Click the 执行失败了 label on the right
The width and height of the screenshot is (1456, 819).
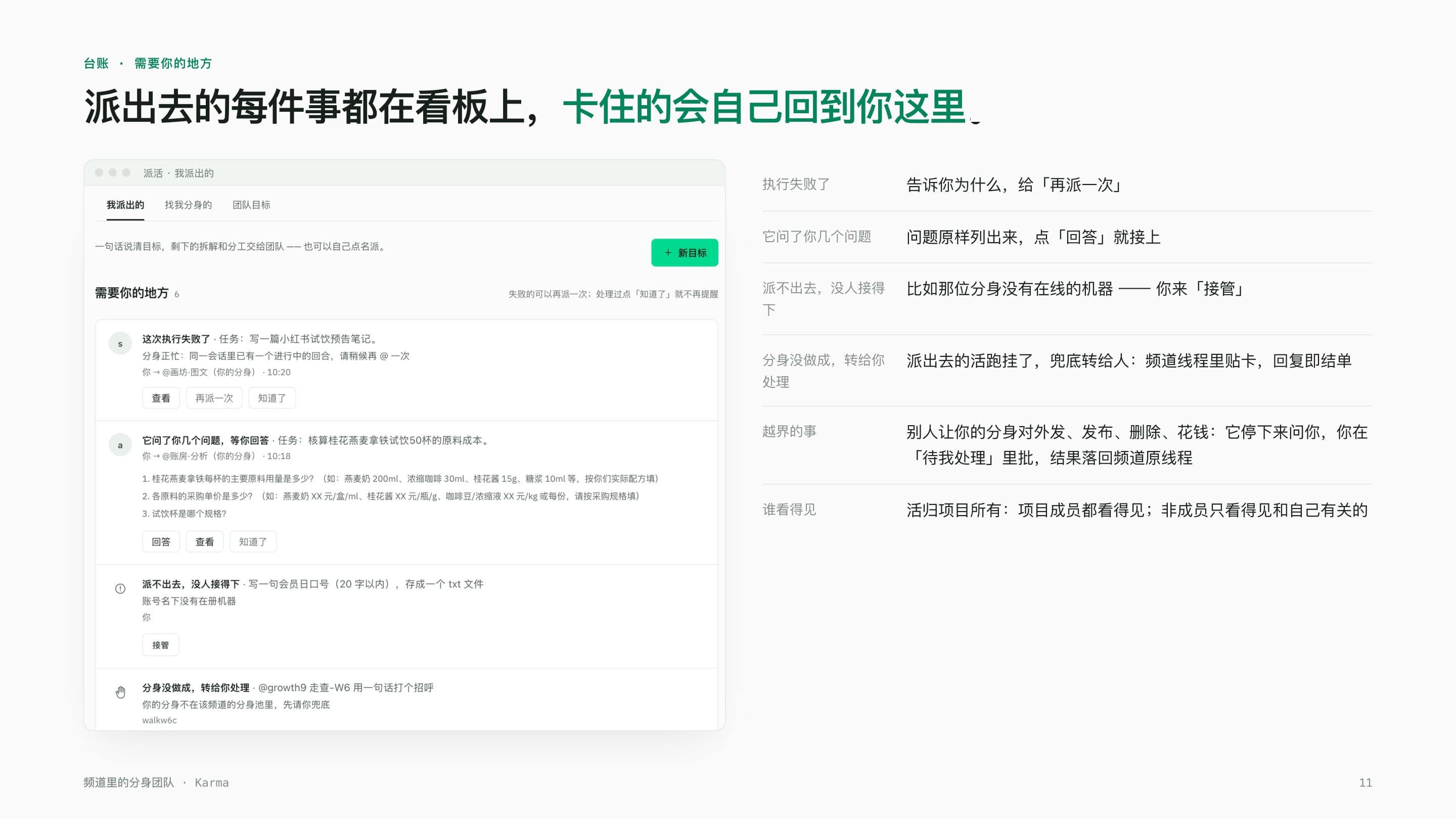796,184
